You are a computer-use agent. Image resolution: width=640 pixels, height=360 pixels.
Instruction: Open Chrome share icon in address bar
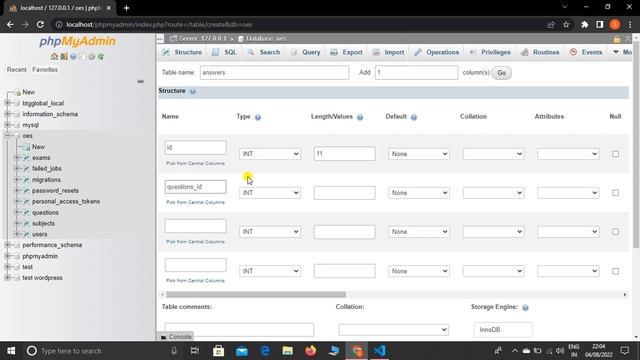[551, 24]
